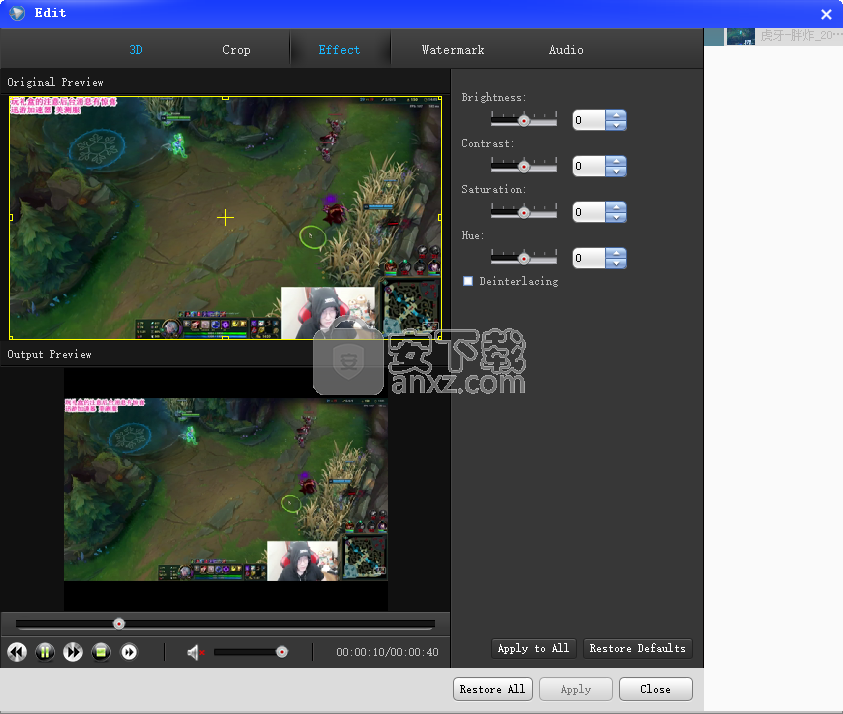
Task: Toggle the mute speaker icon
Action: pos(195,652)
